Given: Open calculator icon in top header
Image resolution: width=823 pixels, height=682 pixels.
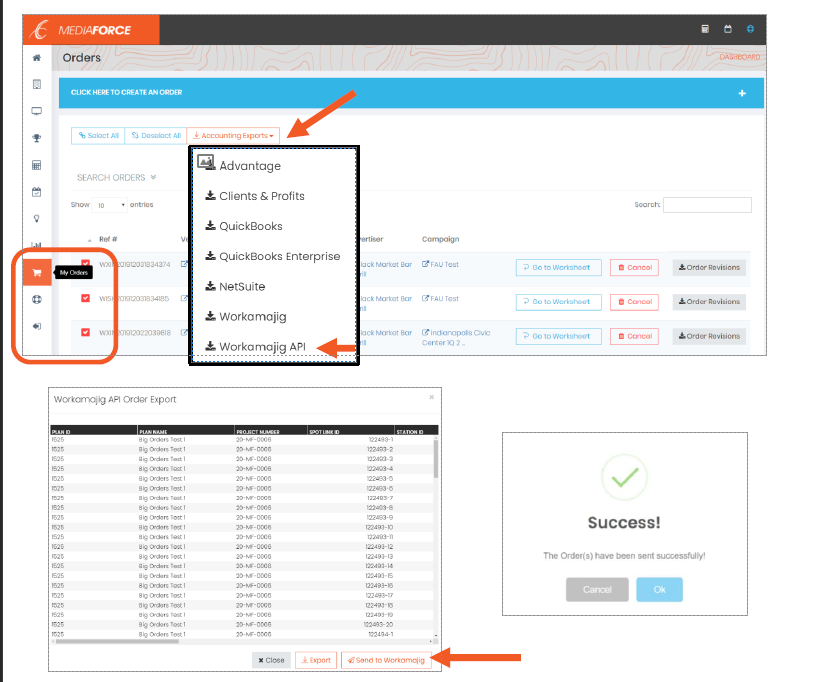Looking at the screenshot, I should [705, 29].
